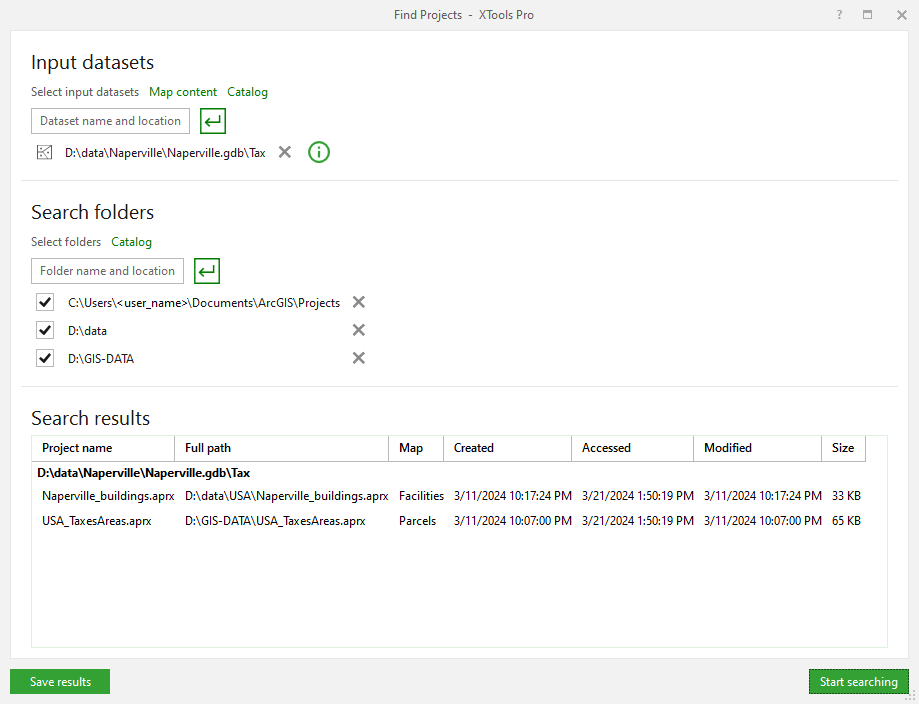Click the 65 KB size cell
919x704 pixels.
[846, 521]
